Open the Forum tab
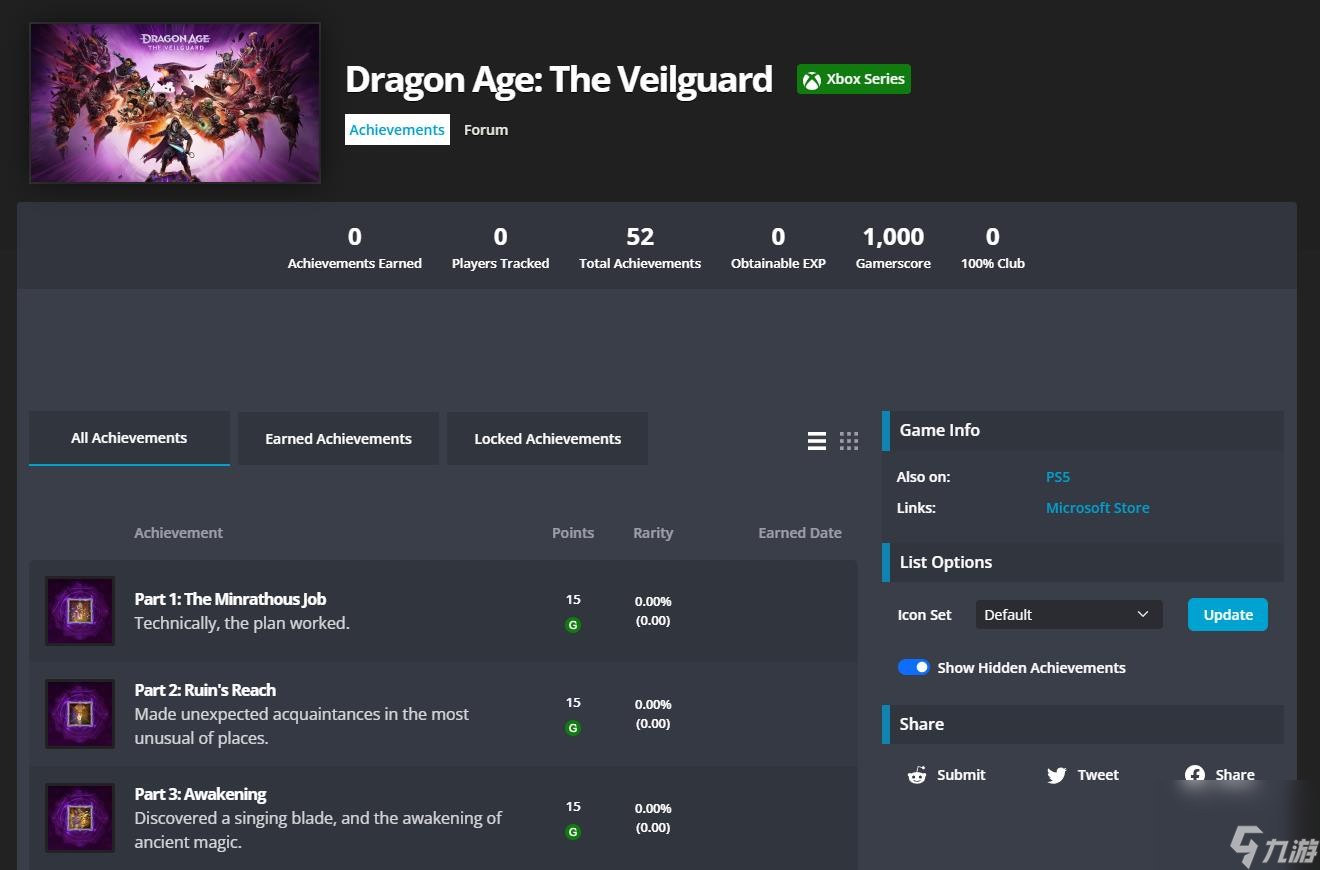This screenshot has width=1320, height=870. point(486,130)
